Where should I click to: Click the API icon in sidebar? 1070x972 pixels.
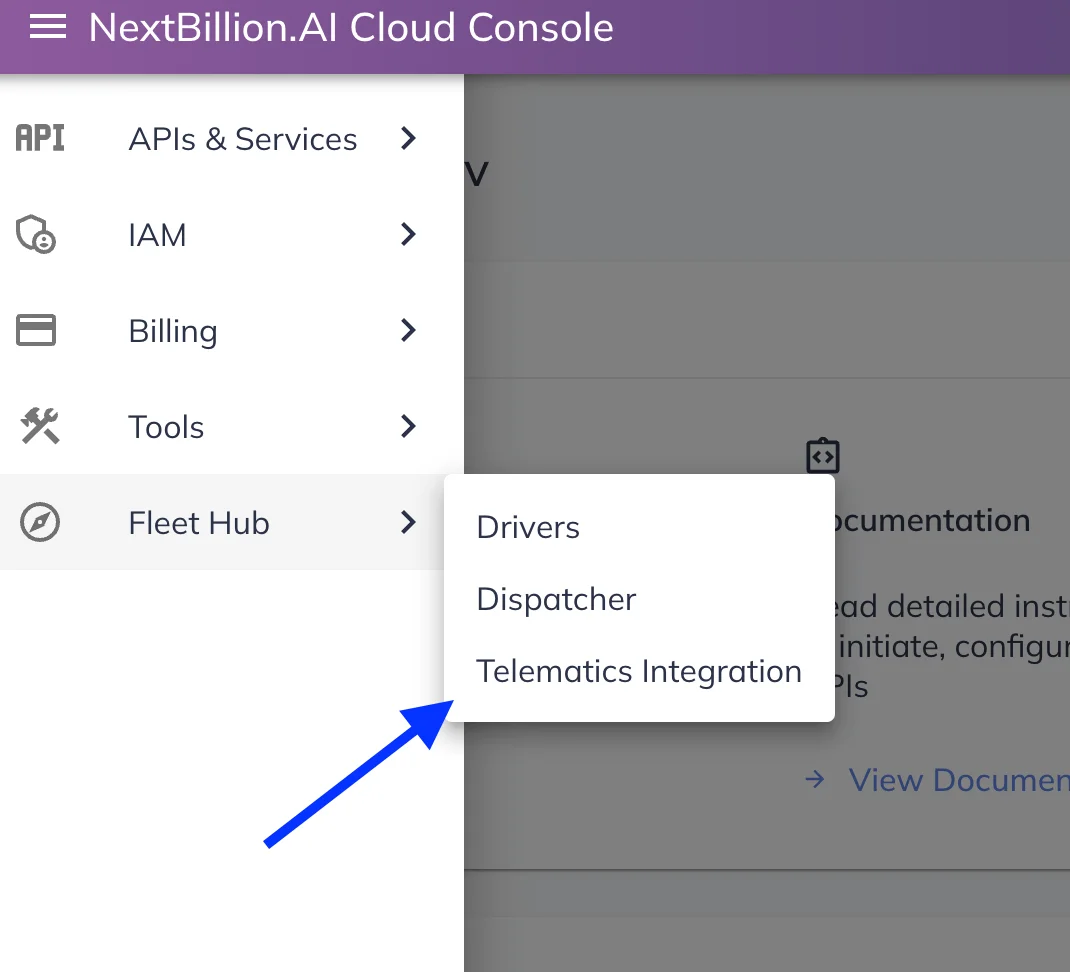(x=40, y=139)
